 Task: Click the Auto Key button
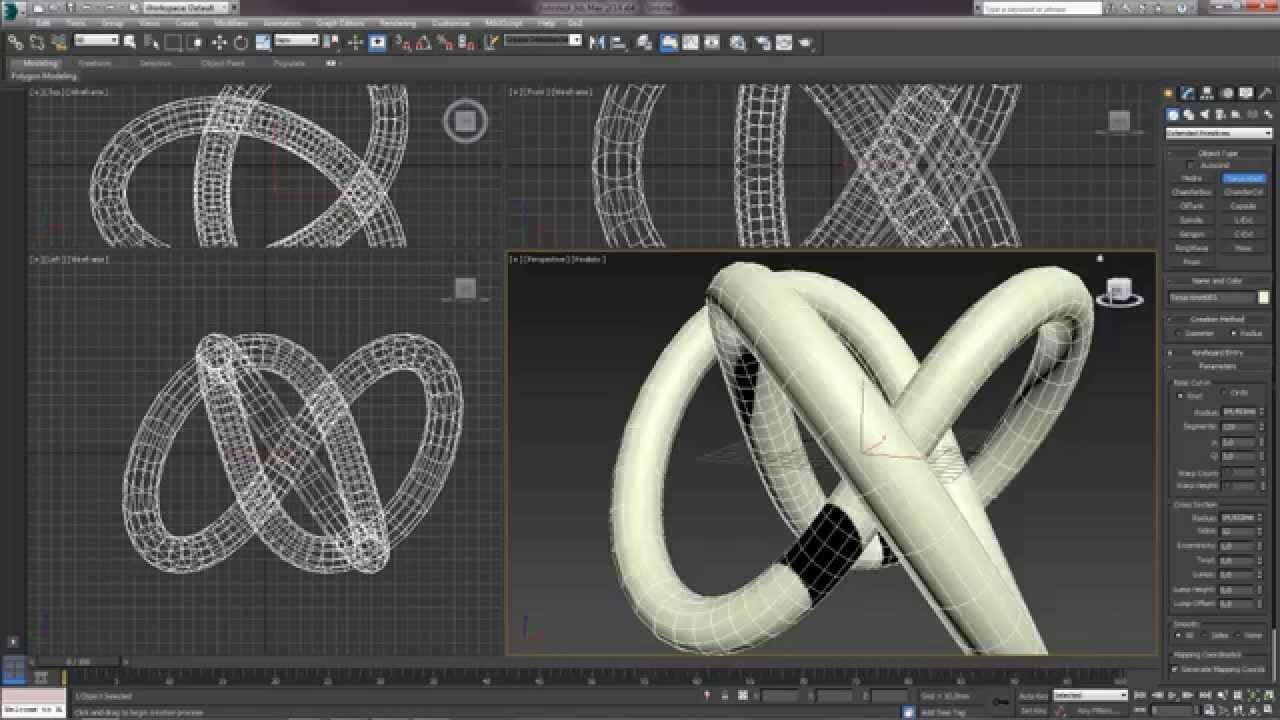tap(1033, 695)
